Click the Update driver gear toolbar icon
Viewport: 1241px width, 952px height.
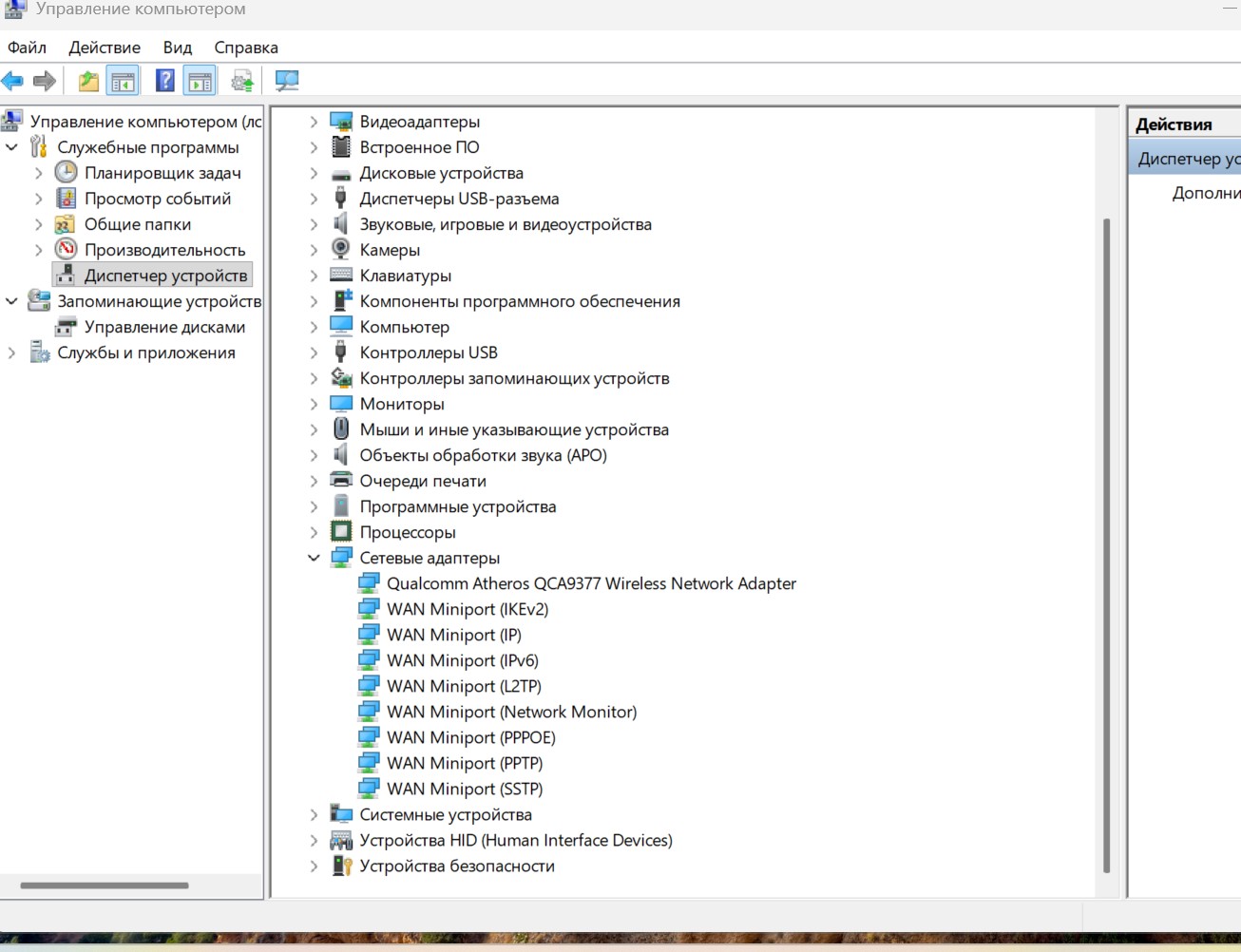(242, 81)
